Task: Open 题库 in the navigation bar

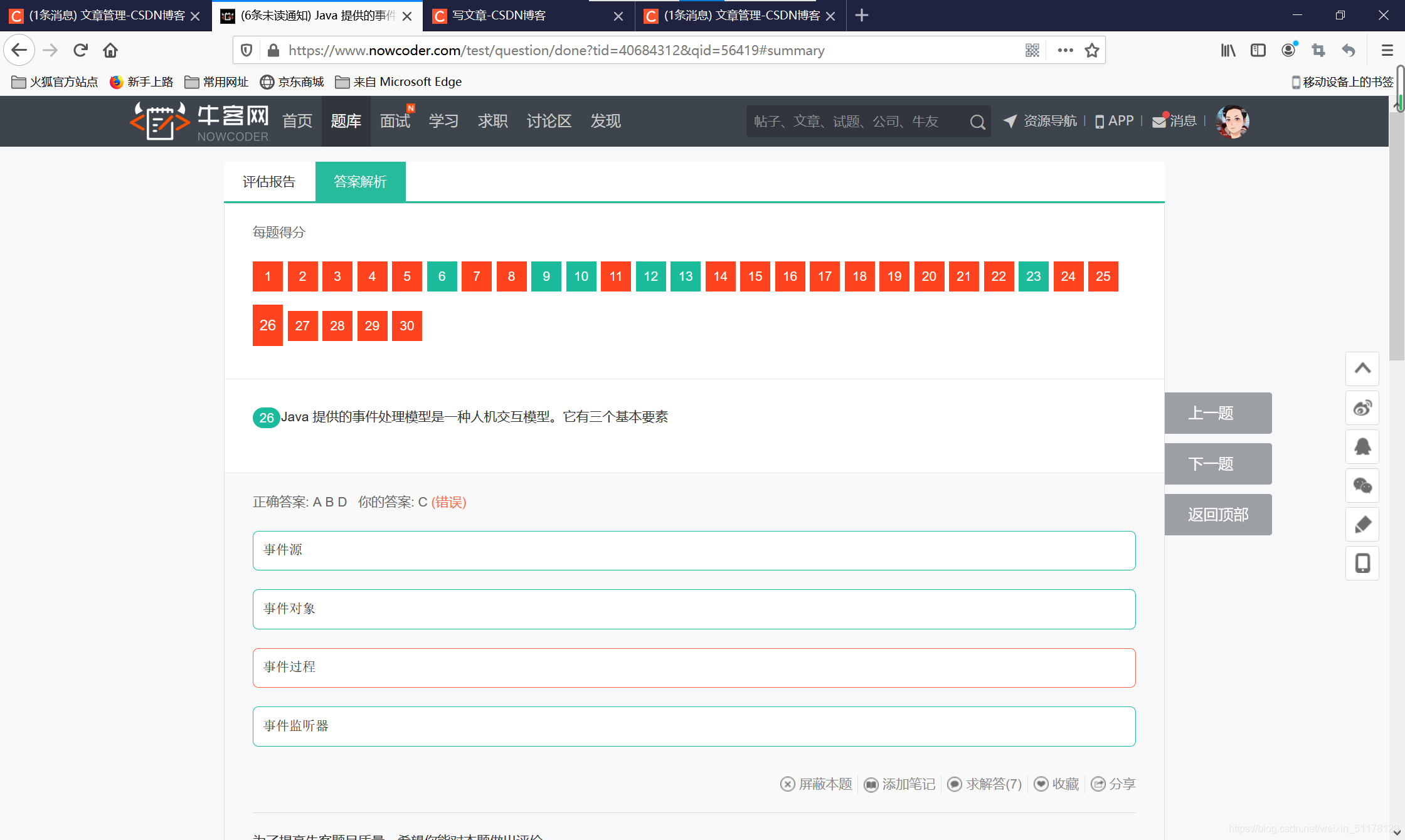Action: click(x=346, y=121)
